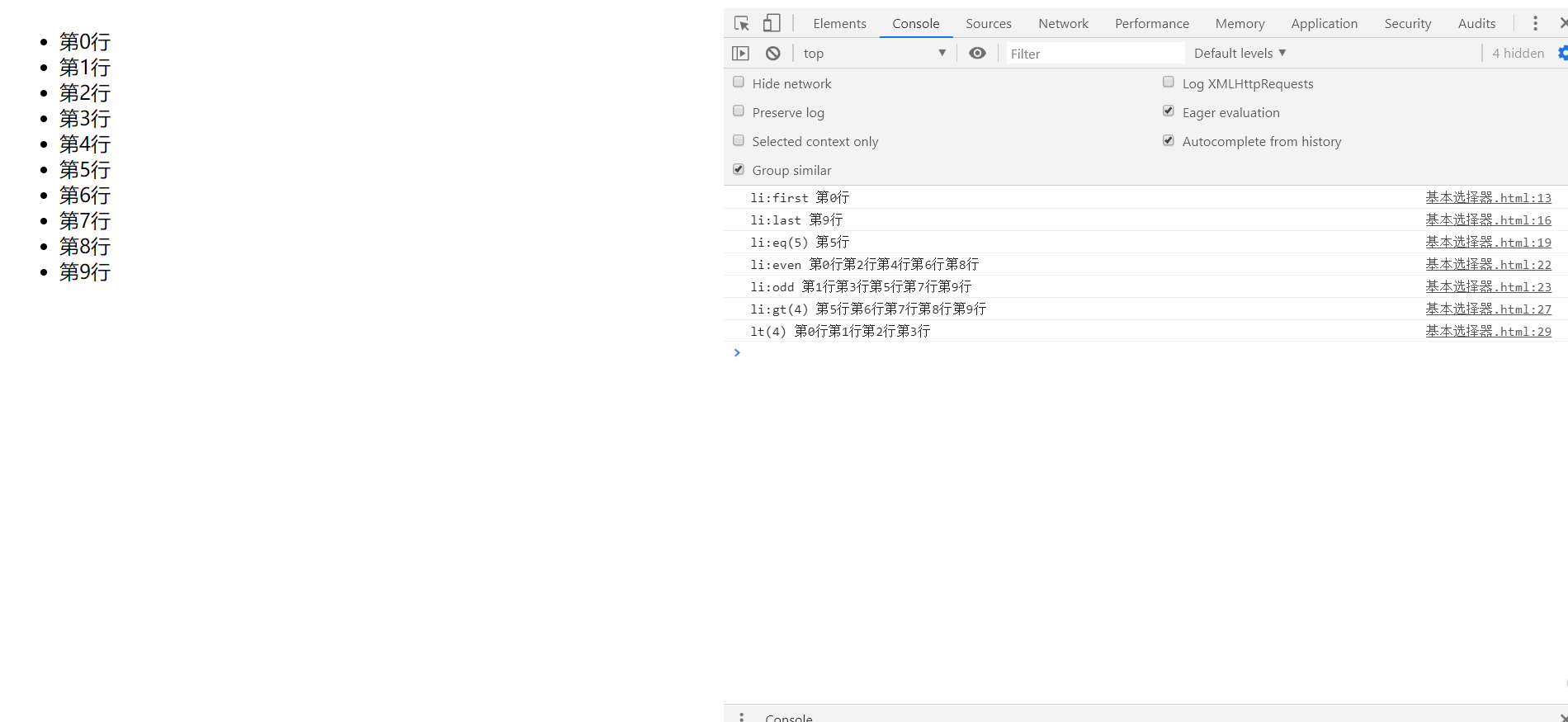
Task: Select the li:even console log row
Action: [1145, 265]
